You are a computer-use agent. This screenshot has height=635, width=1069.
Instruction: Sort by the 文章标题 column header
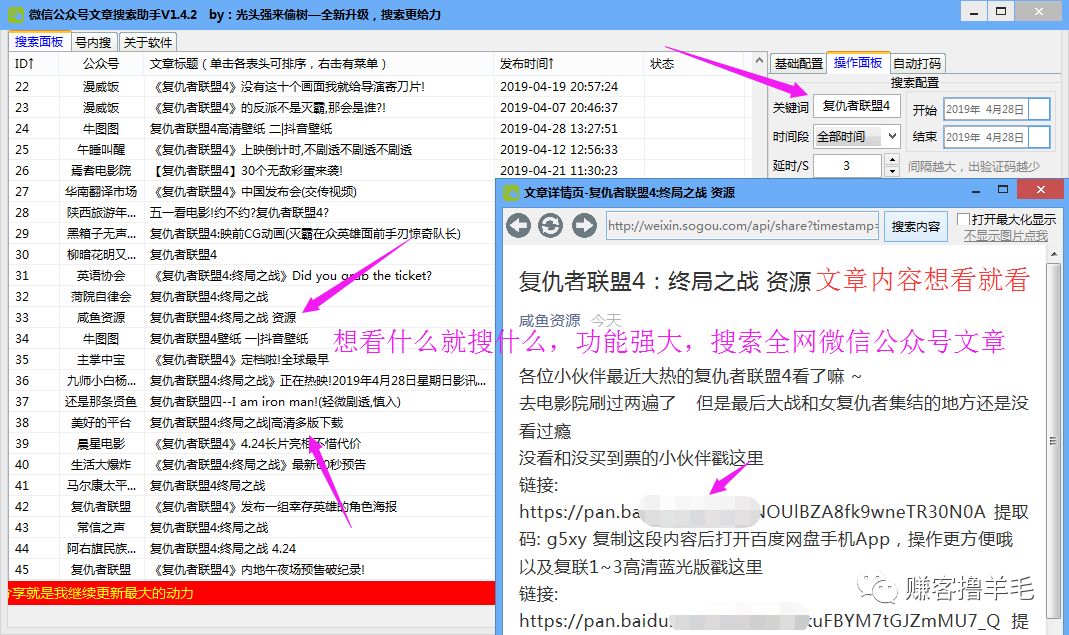(x=318, y=63)
